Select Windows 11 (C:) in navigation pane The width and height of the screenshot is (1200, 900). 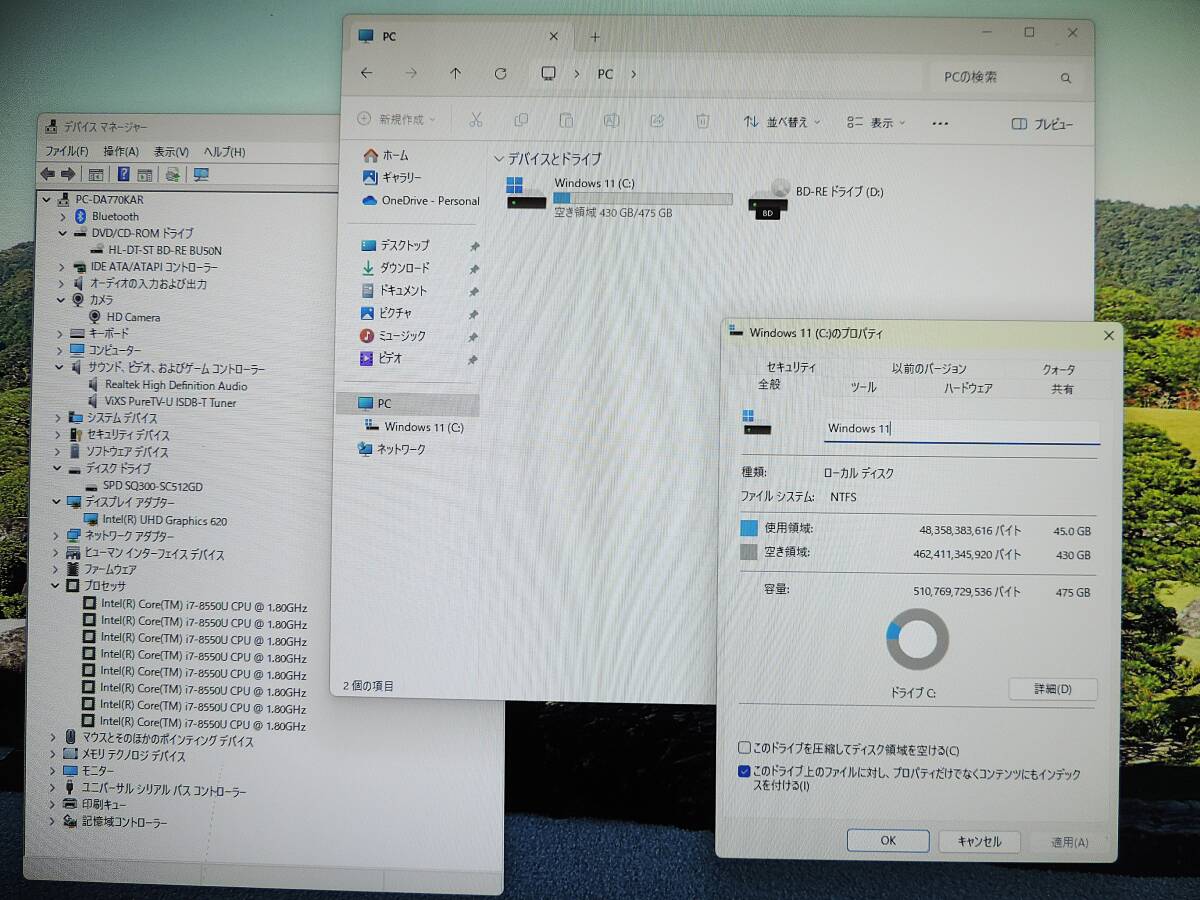414,427
